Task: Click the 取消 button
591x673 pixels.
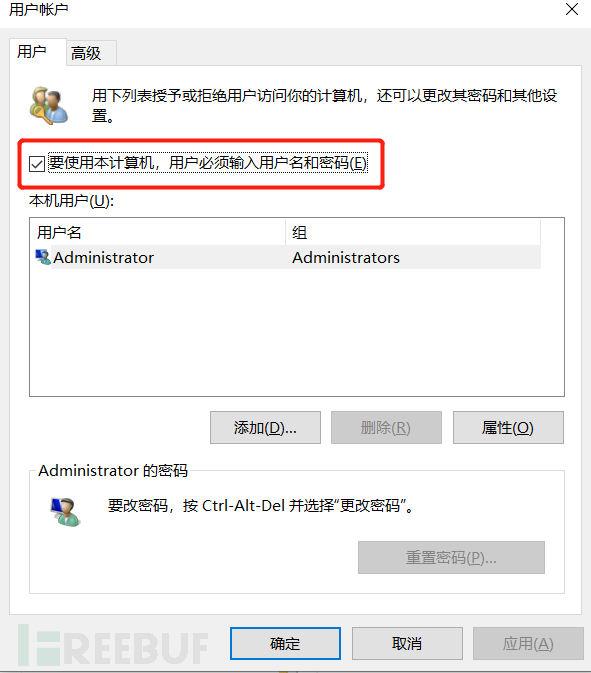Action: 407,643
